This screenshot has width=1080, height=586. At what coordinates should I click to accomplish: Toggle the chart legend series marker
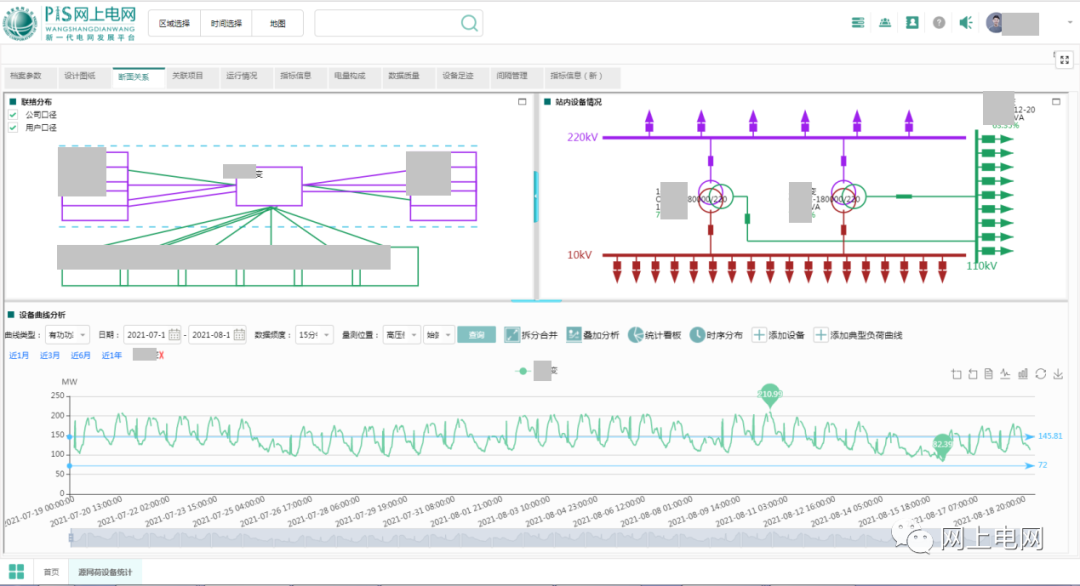pos(523,371)
